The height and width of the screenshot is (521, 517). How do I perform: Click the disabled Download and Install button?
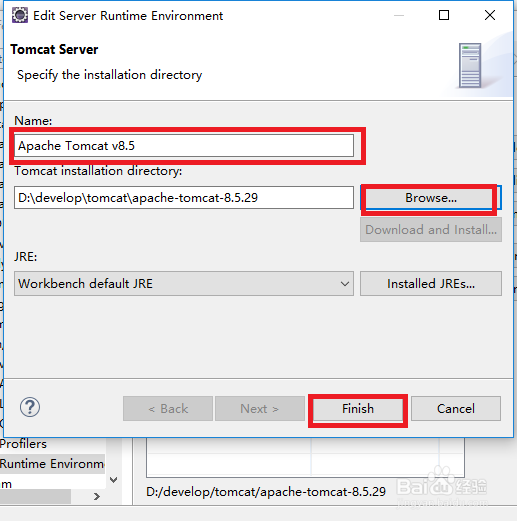click(x=431, y=230)
